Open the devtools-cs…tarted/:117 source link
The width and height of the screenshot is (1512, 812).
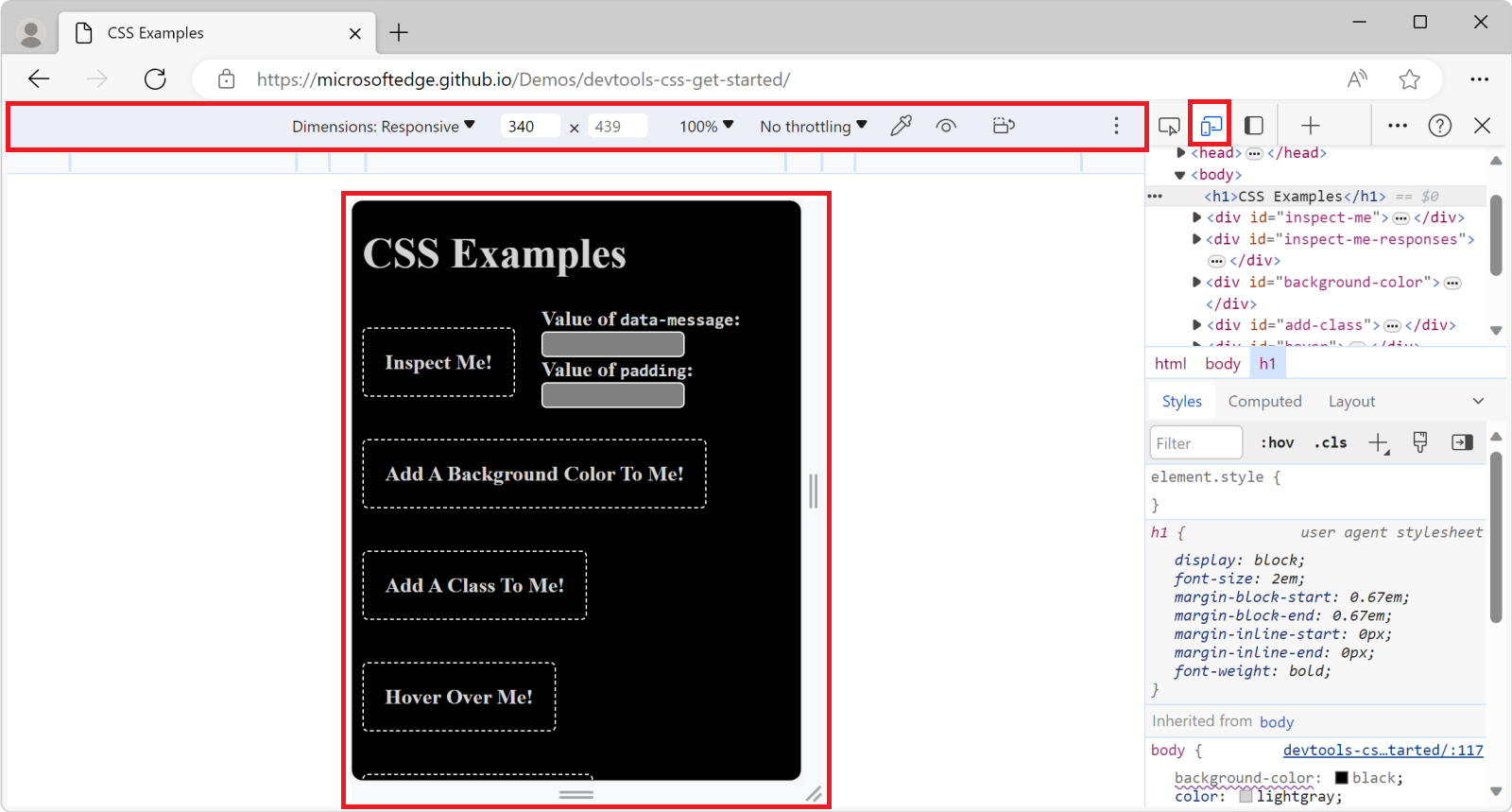point(1383,751)
